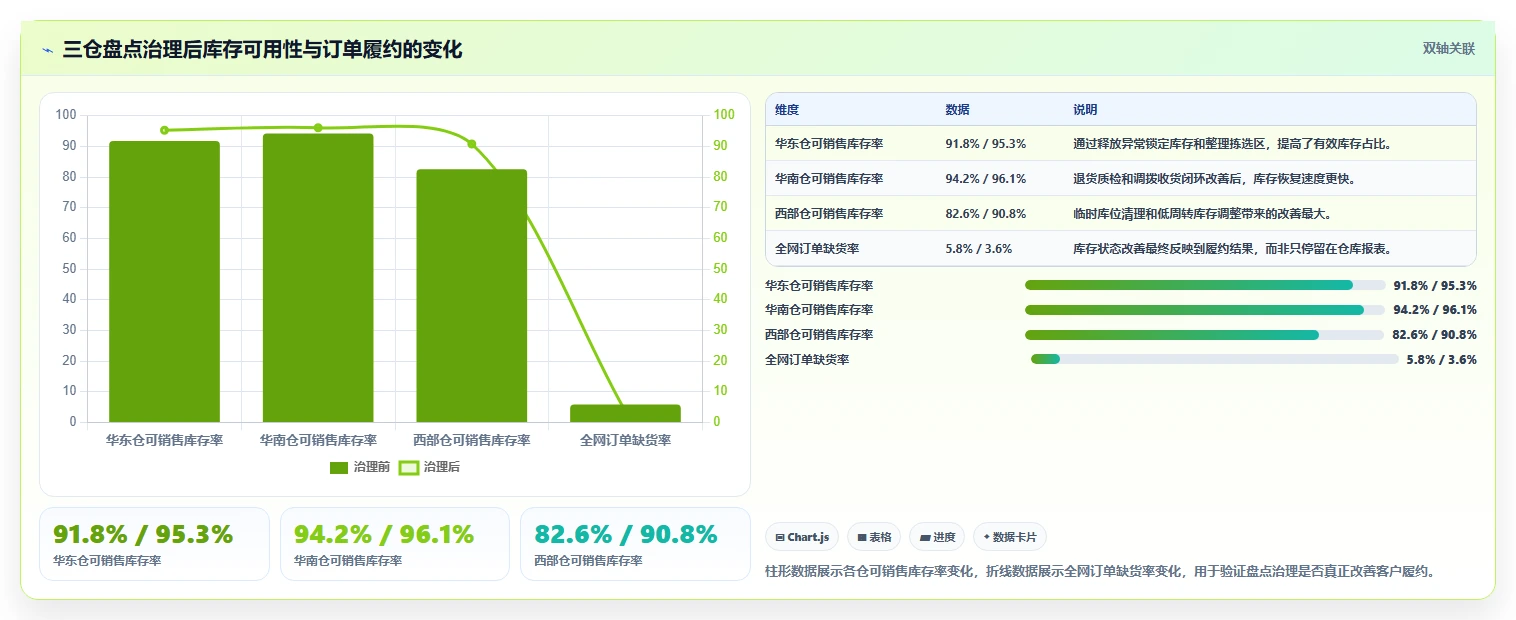Viewport: 1516px width, 620px height.
Task: Open the 91.8% / 95.3% data card
Action: pyautogui.click(x=154, y=544)
